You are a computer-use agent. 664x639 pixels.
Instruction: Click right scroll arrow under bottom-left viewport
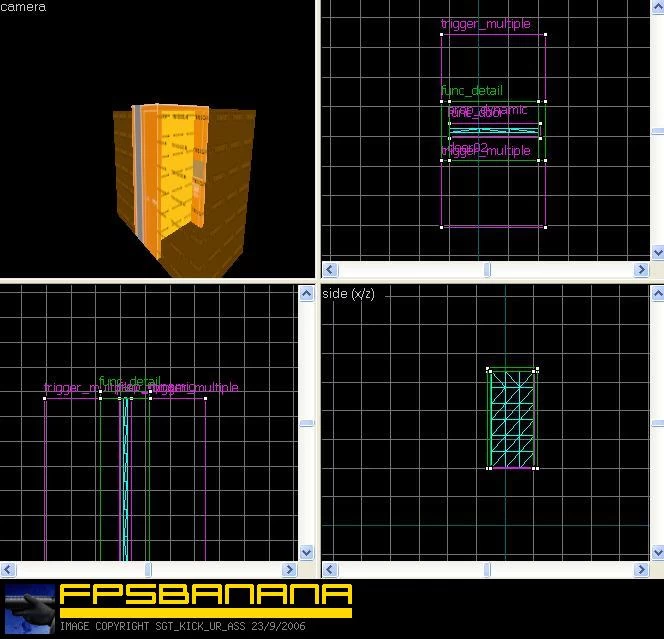pos(289,570)
